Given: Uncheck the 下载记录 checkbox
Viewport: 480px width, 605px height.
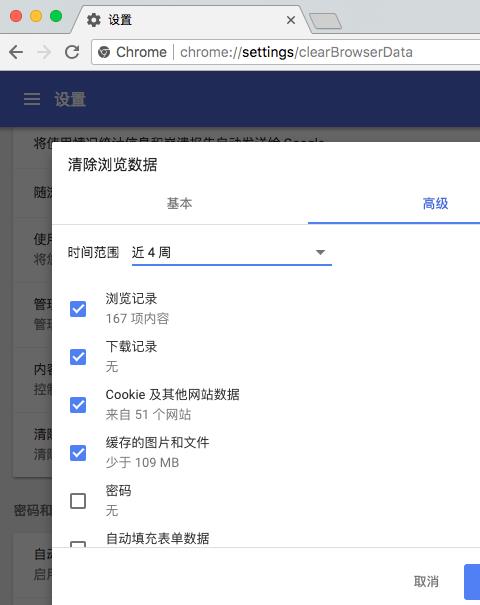Looking at the screenshot, I should (x=78, y=357).
